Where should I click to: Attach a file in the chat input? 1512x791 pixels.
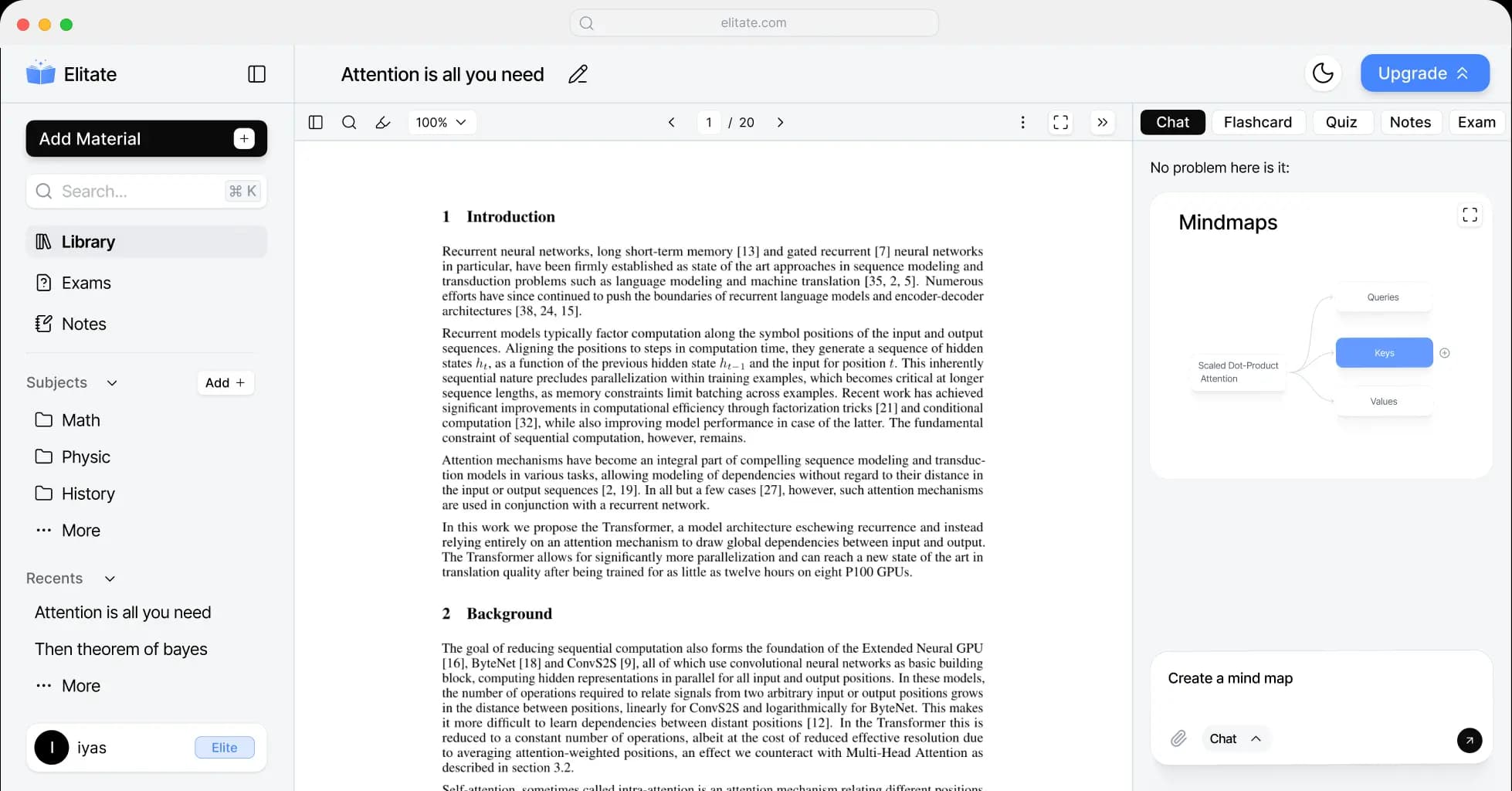click(1178, 738)
